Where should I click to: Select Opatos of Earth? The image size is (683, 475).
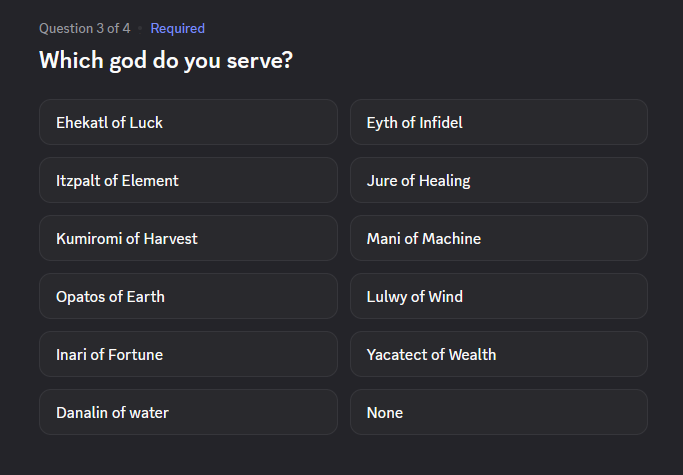point(188,297)
